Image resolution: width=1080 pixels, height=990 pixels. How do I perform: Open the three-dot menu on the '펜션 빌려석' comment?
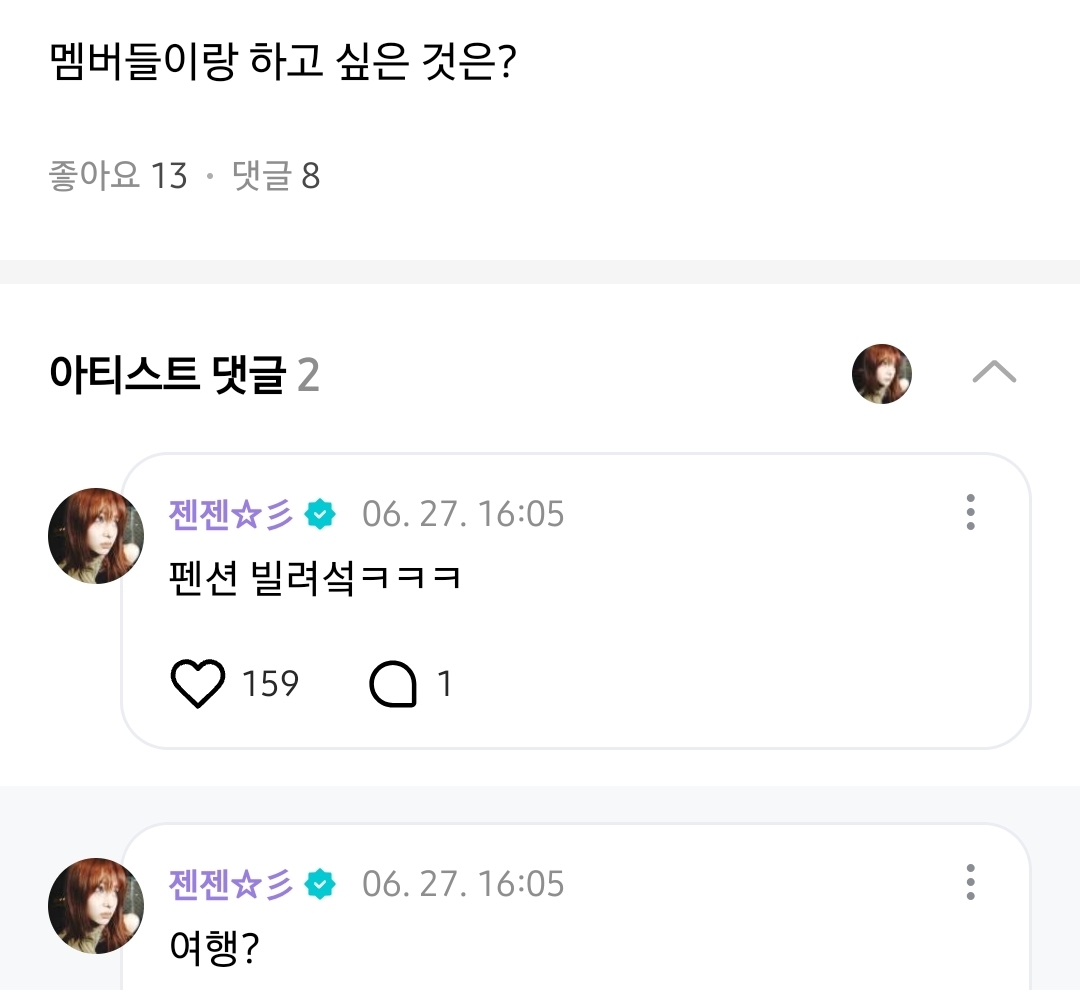tap(970, 512)
